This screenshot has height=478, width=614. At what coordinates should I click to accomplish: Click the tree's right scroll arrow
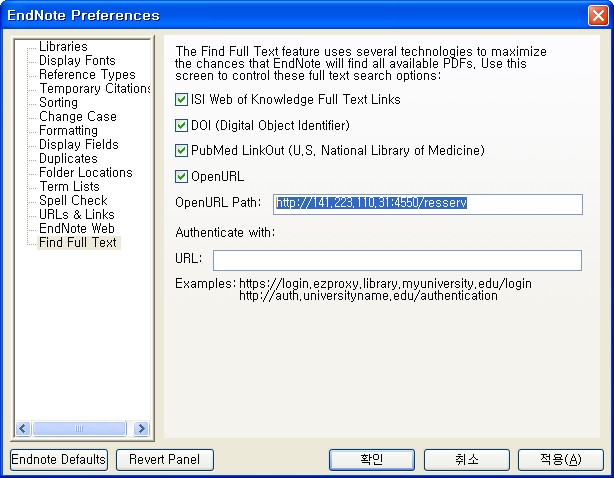point(141,428)
